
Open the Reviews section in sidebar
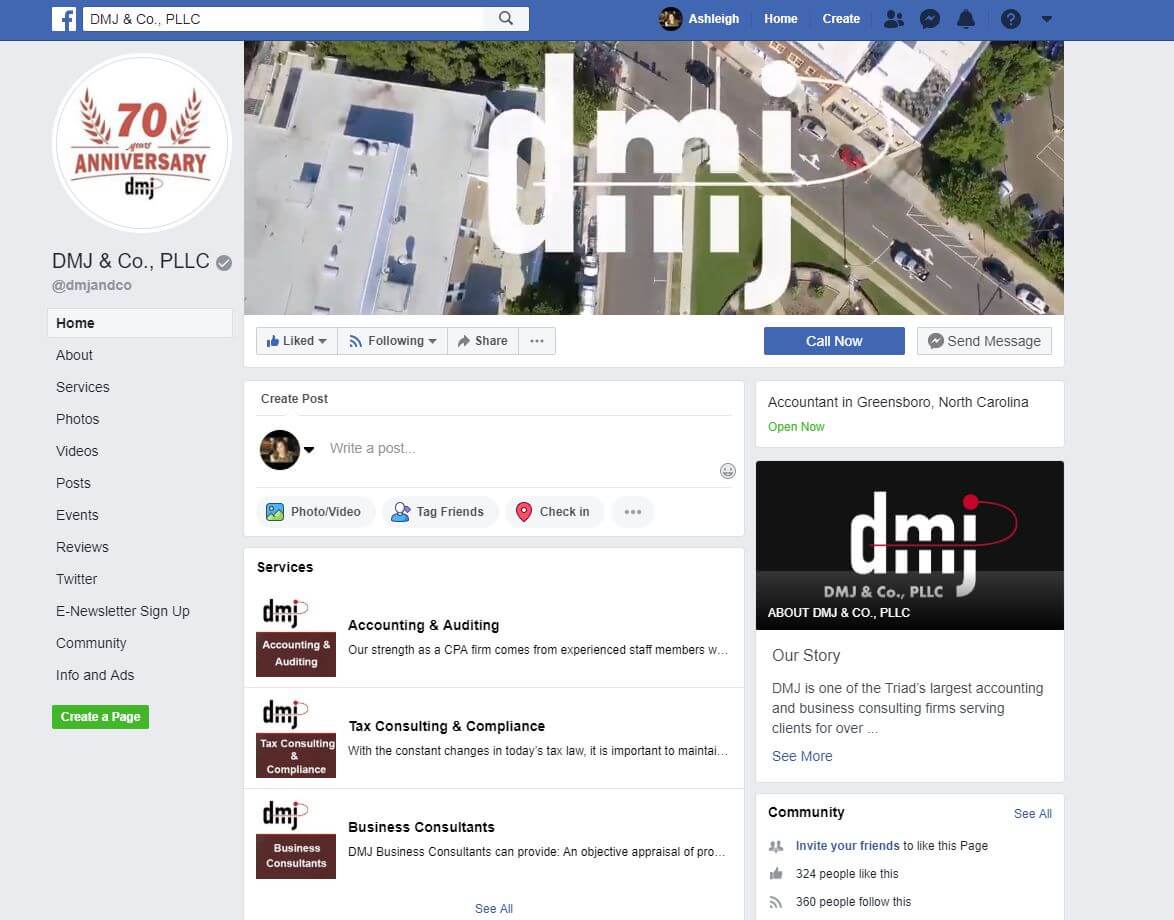tap(82, 547)
